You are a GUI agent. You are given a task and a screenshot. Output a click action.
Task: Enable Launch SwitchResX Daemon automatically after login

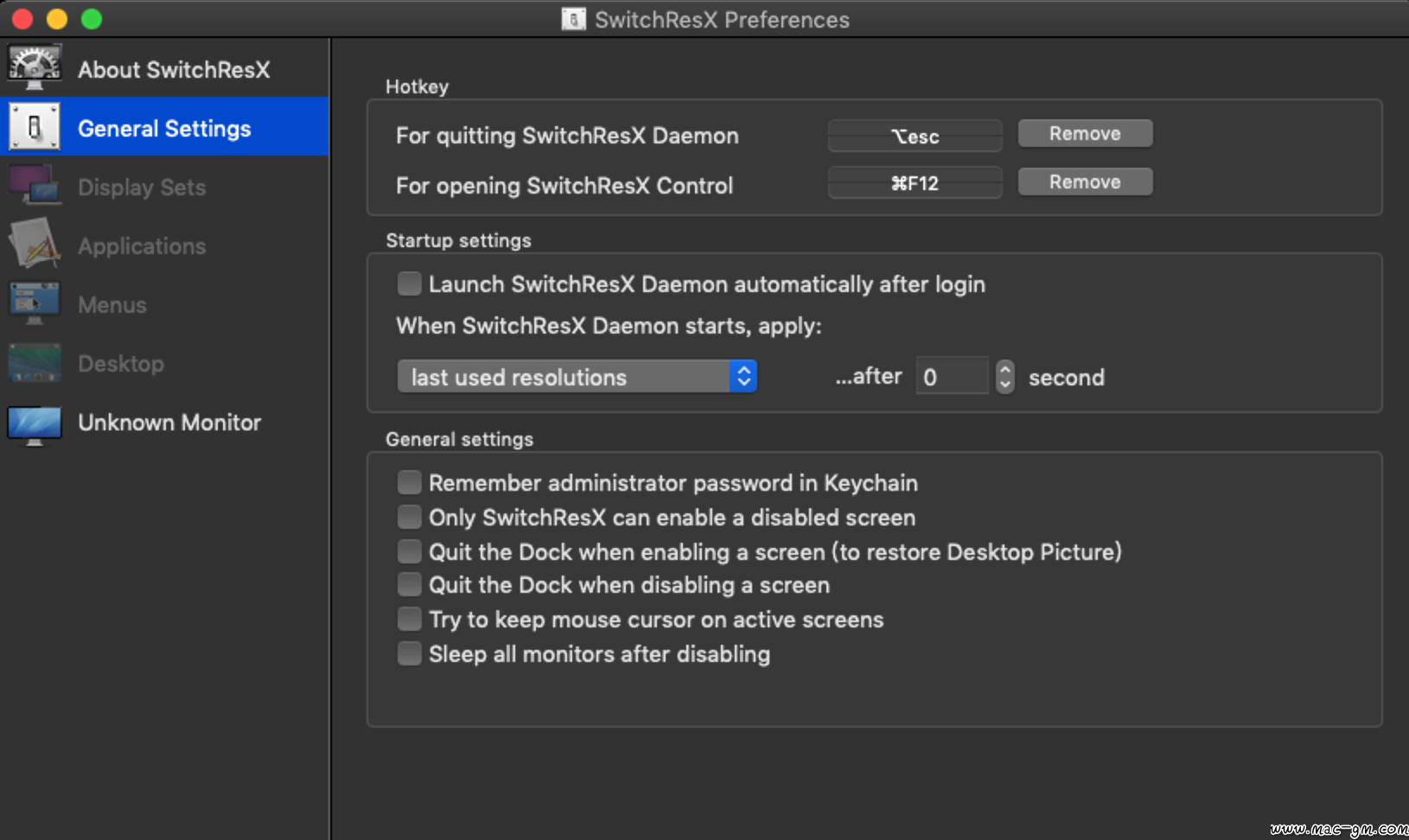(409, 283)
